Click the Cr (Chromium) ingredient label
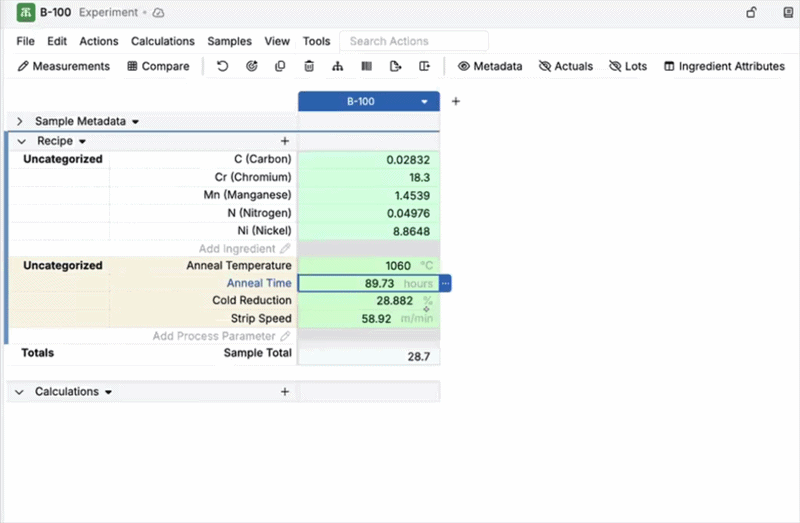This screenshot has width=800, height=523. coord(253,177)
